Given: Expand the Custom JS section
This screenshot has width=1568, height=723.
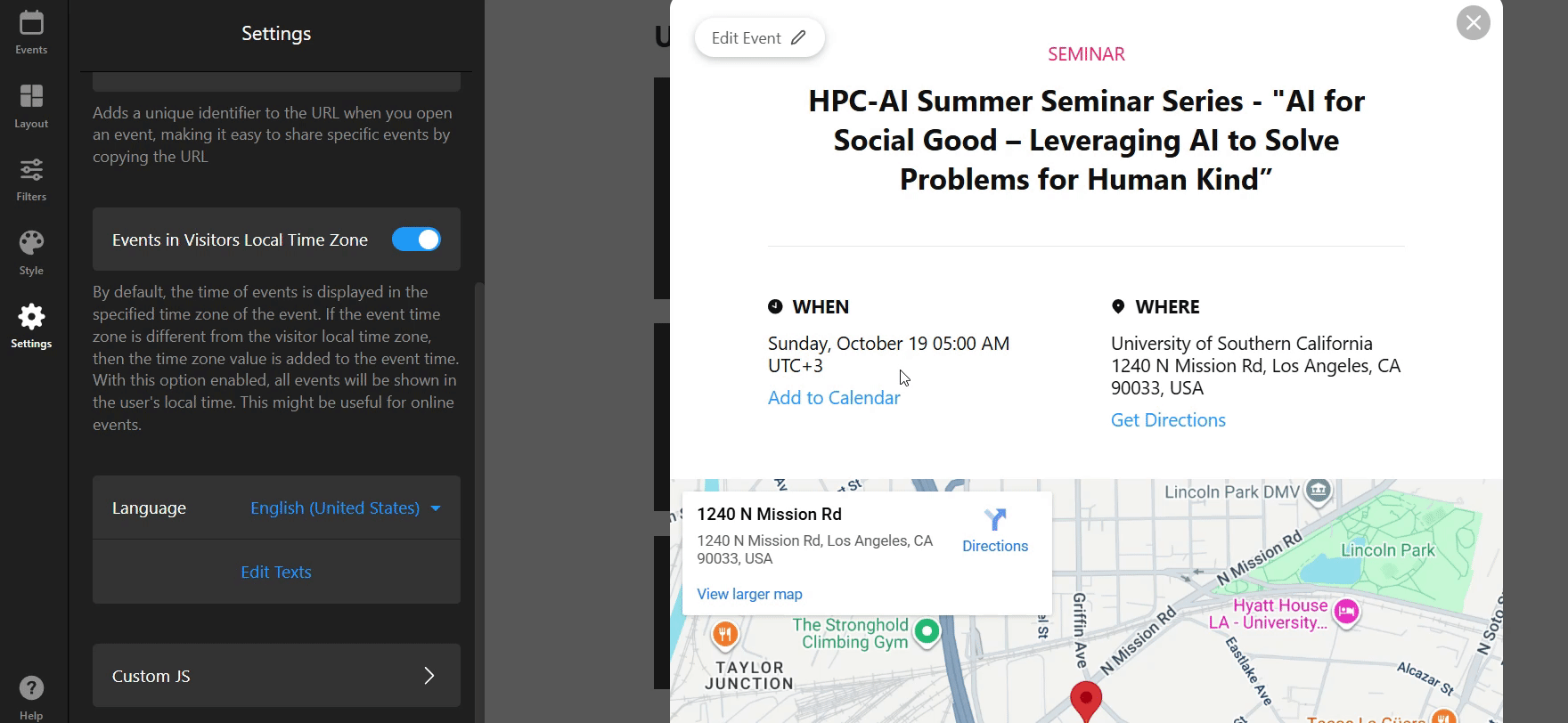Looking at the screenshot, I should click(x=276, y=676).
